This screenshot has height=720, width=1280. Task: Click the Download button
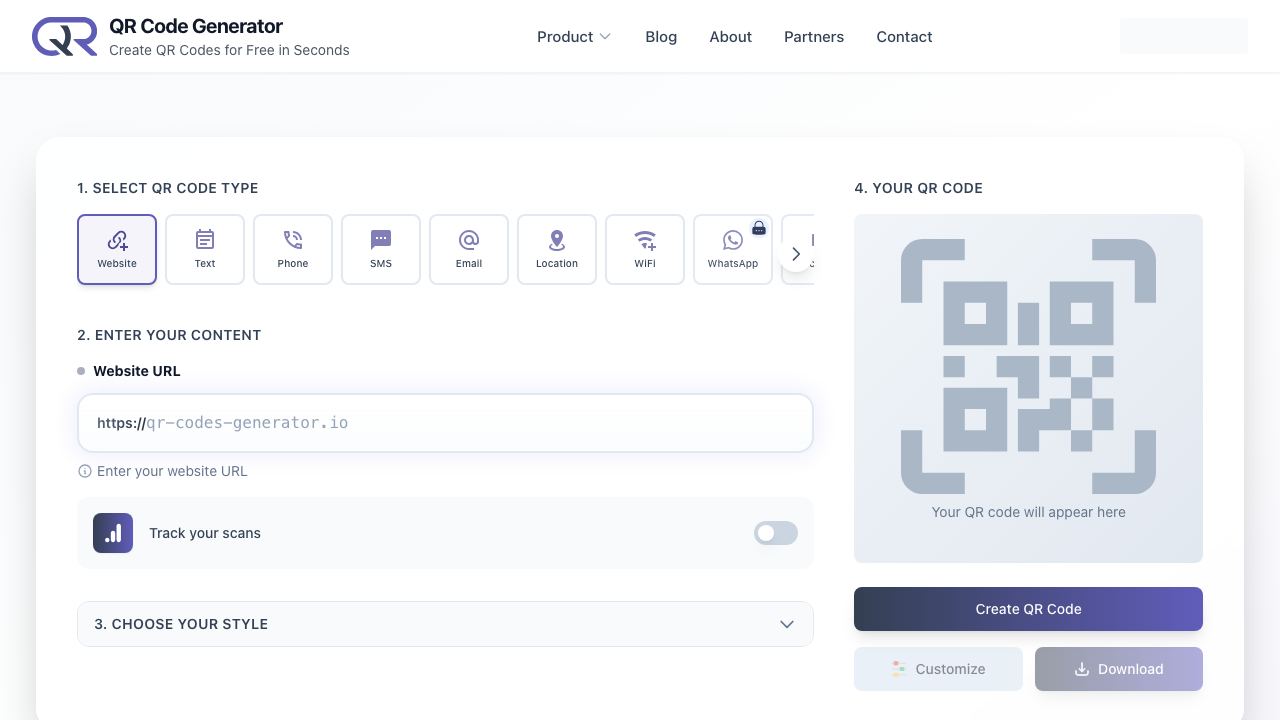(x=1119, y=669)
